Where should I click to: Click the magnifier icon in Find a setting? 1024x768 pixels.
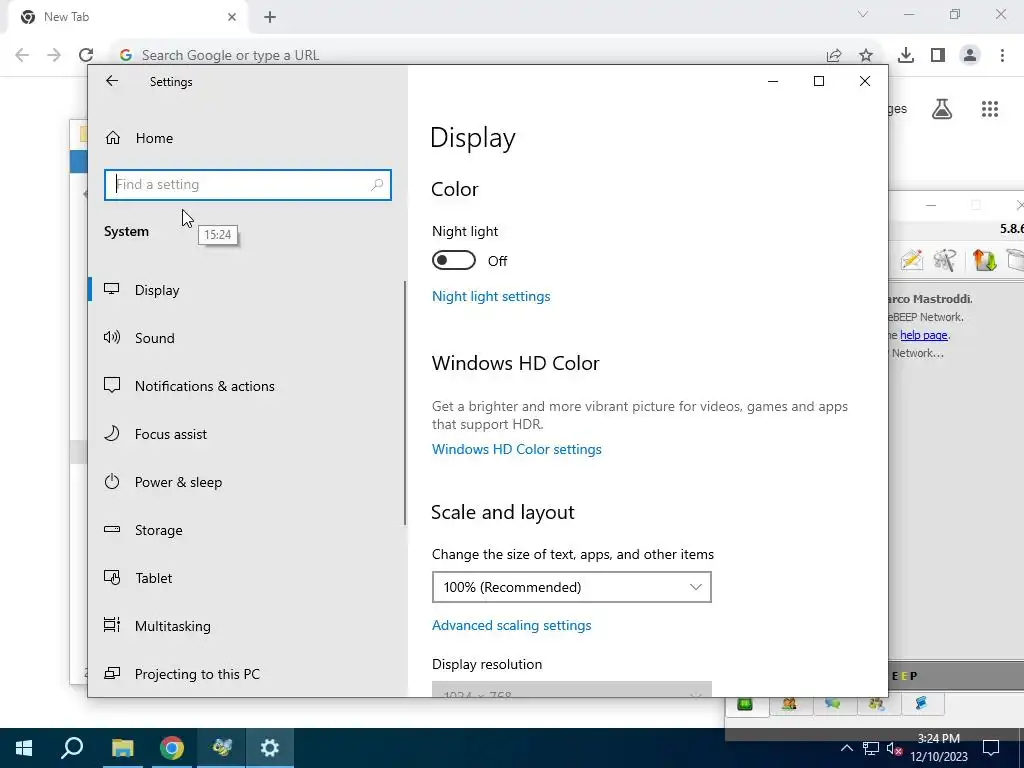pos(377,185)
